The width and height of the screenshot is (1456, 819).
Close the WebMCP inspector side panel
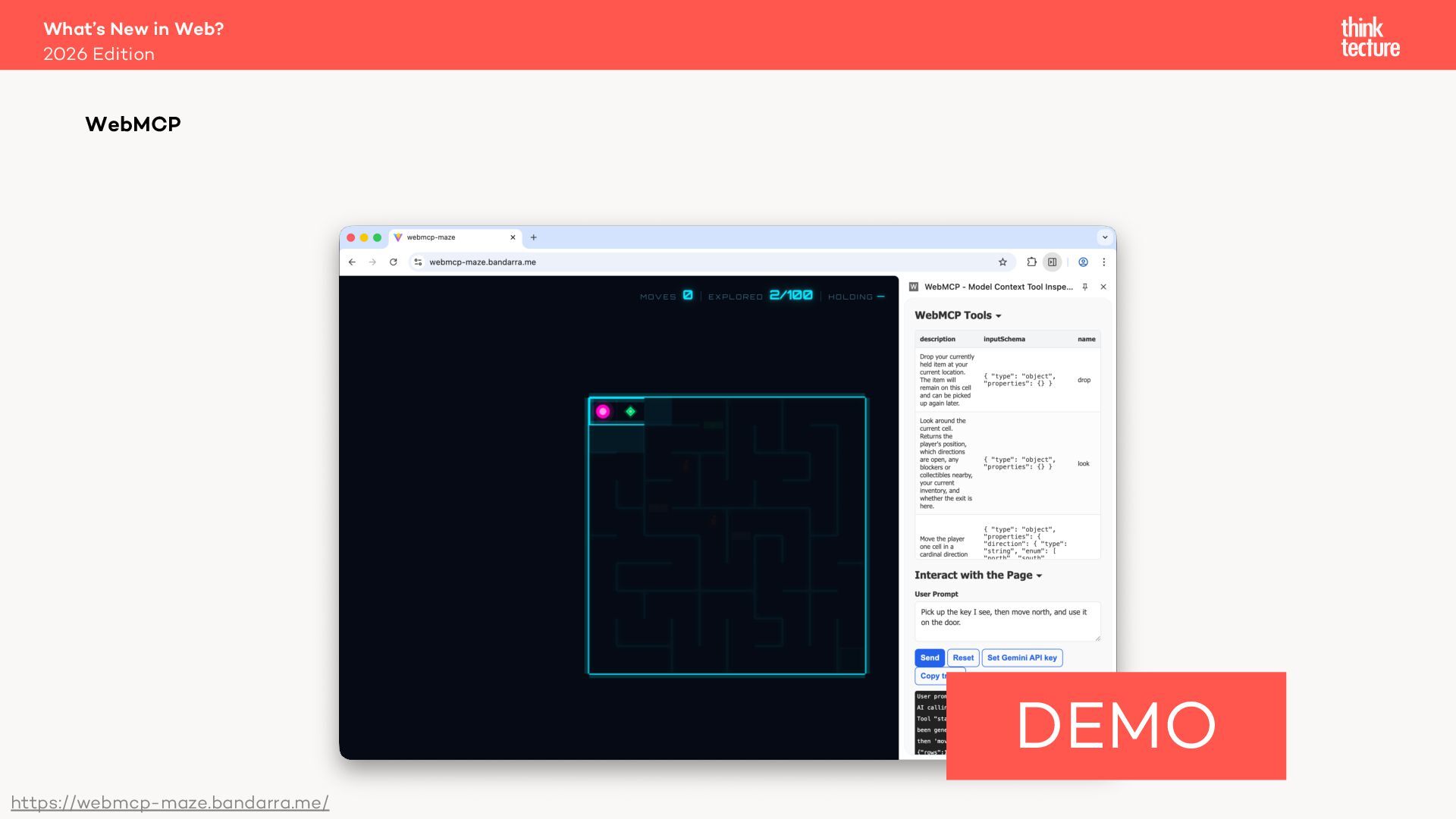1103,287
